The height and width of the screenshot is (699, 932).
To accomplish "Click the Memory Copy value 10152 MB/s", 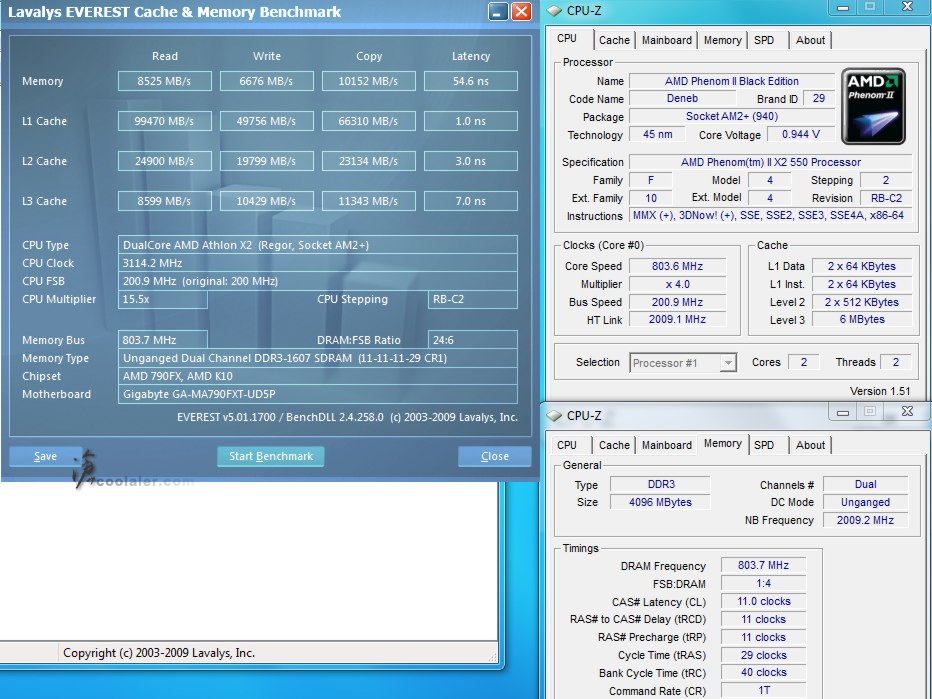I will tap(369, 81).
